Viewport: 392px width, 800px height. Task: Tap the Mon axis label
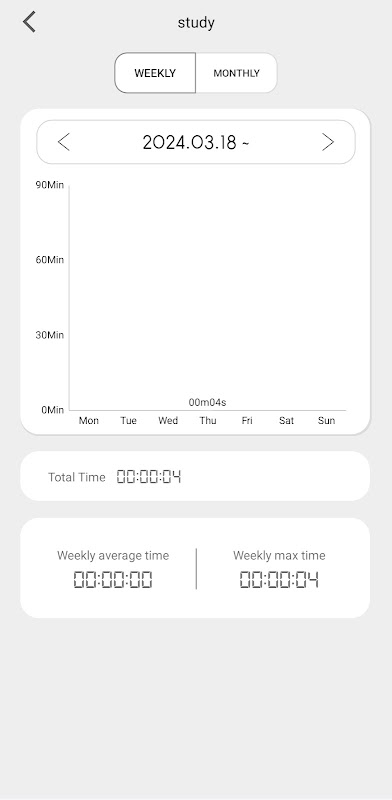[x=89, y=420]
